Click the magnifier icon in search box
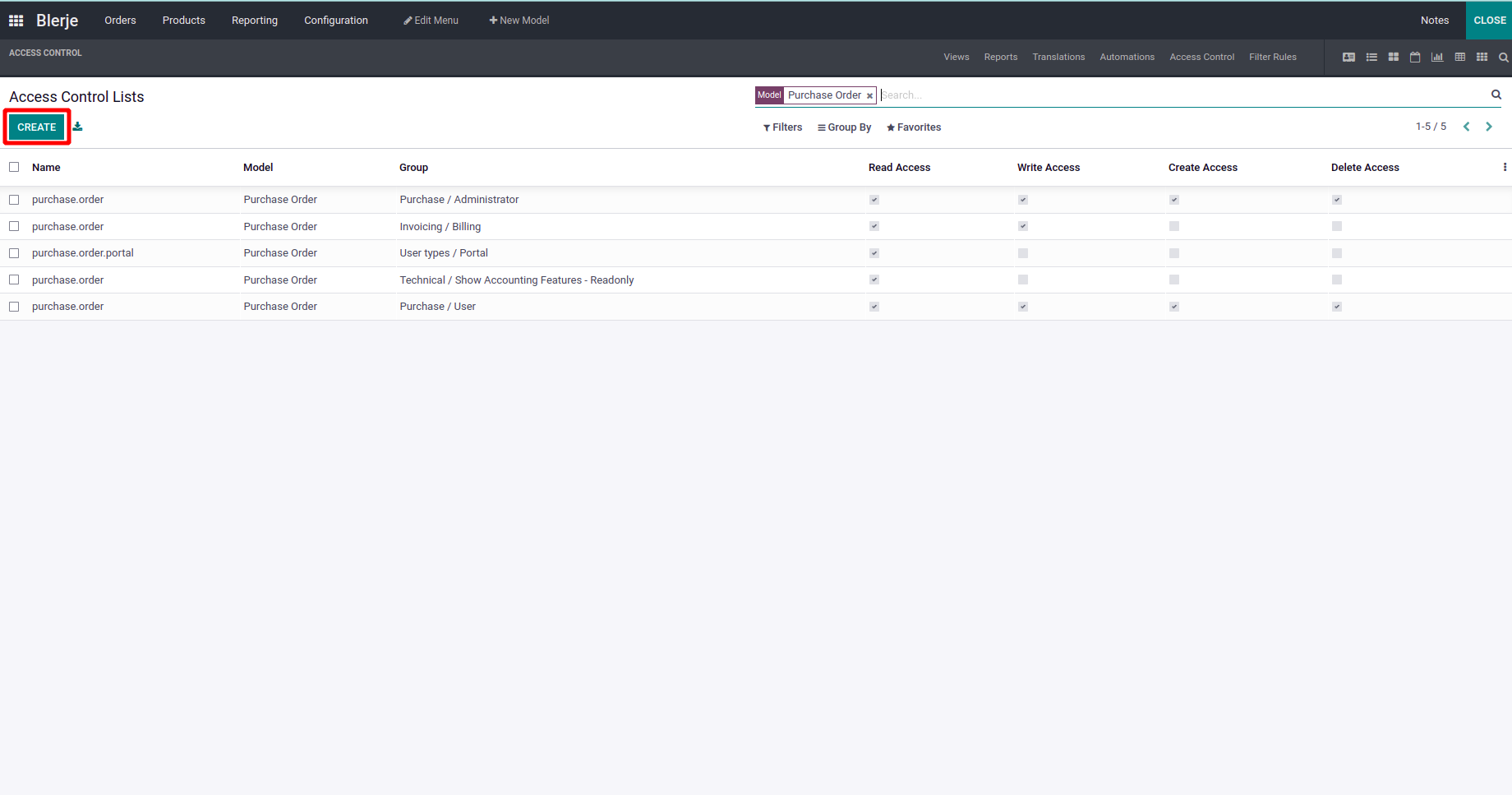This screenshot has width=1512, height=795. tap(1496, 95)
